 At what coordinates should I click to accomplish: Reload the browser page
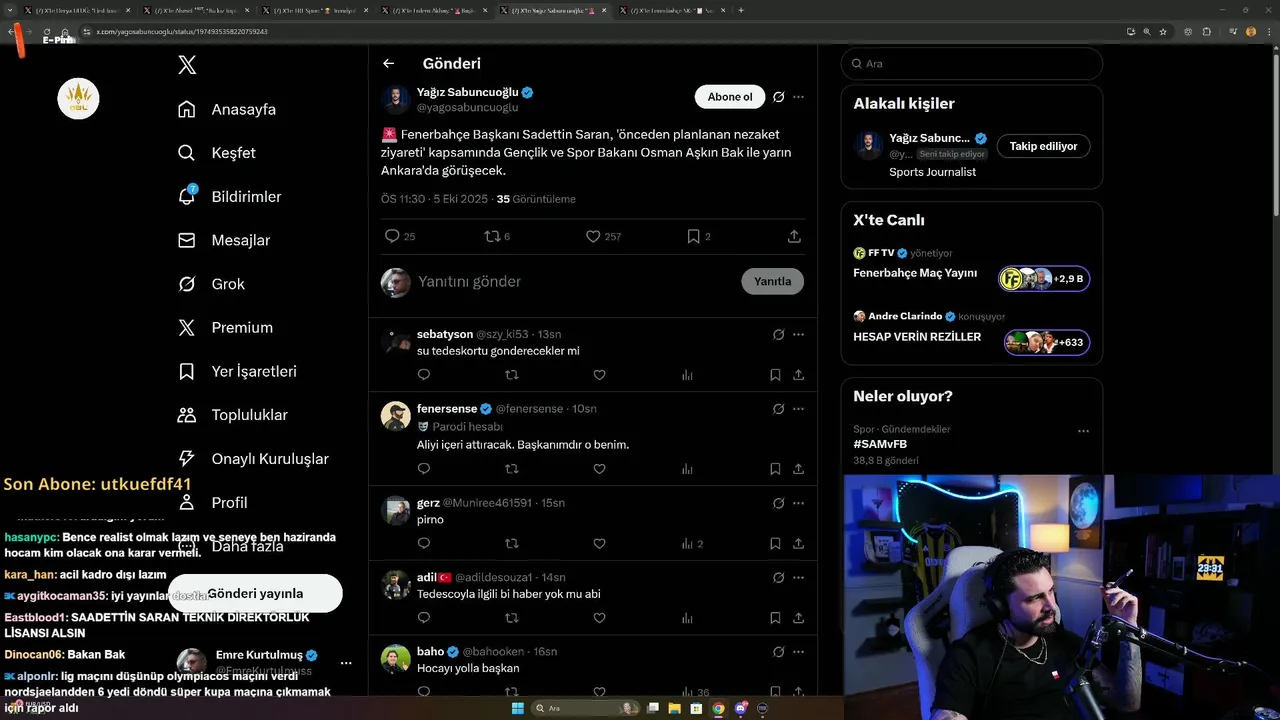(47, 32)
